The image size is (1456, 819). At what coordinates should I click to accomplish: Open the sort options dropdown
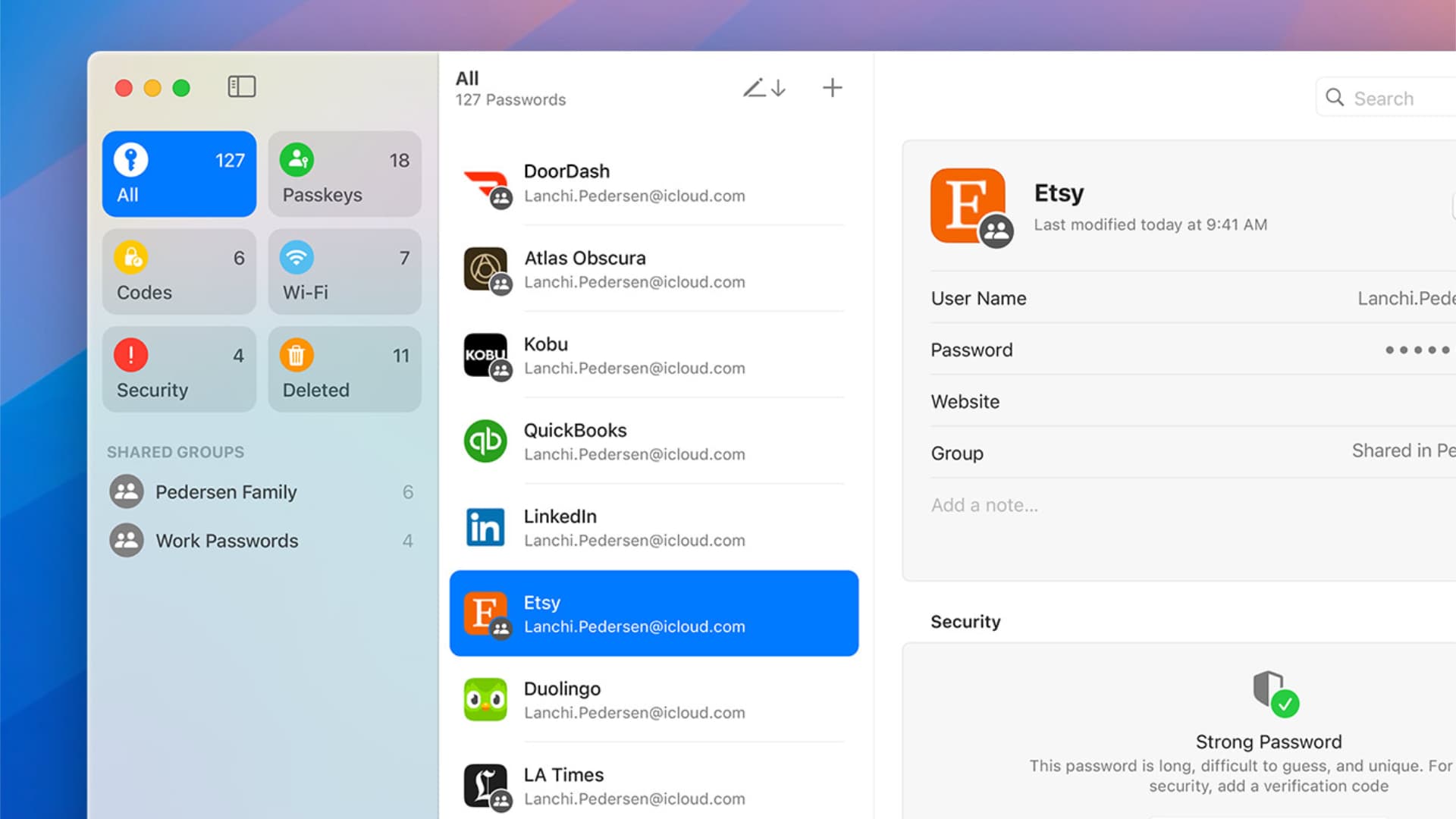click(x=764, y=88)
